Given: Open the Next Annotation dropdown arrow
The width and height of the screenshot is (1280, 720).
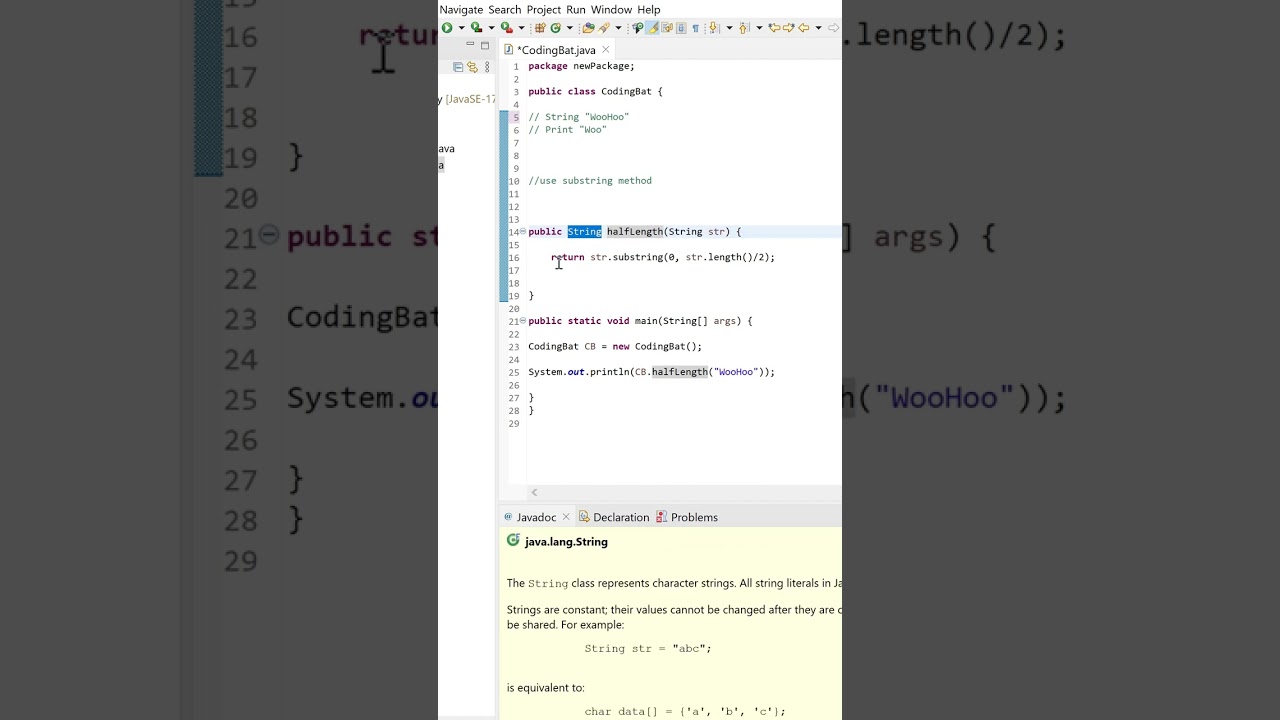Looking at the screenshot, I should pos(729,28).
